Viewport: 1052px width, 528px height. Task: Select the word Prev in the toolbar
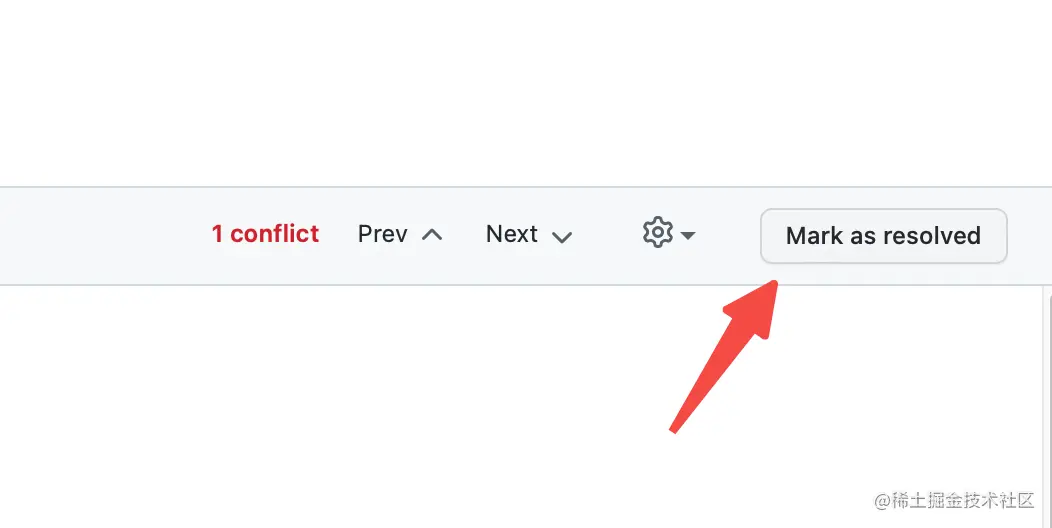(382, 234)
